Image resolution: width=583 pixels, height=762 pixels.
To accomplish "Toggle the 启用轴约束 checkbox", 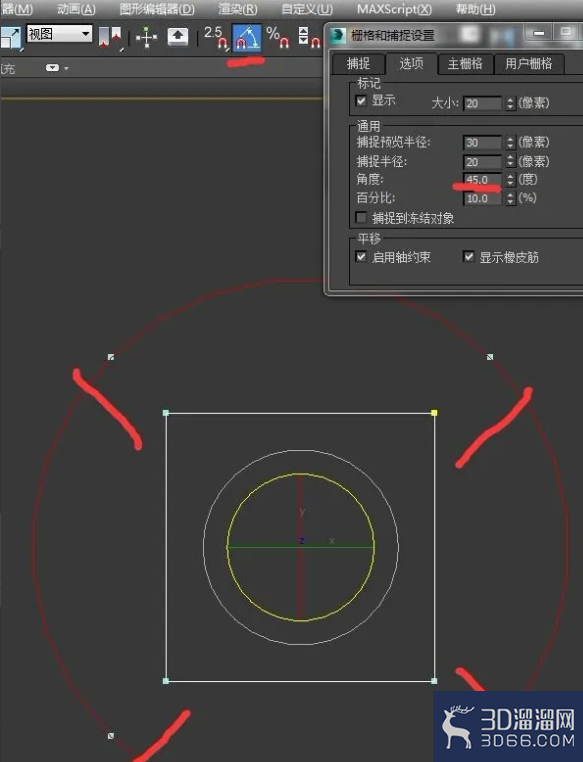I will coord(361,257).
